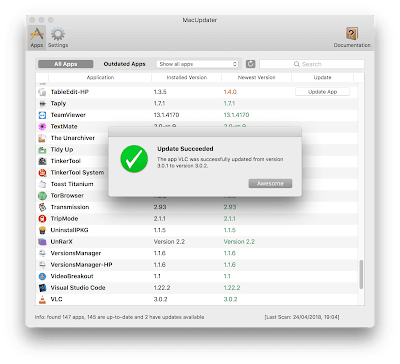Screen dimensions: 400x364
Task: Open the Show all apps dropdown
Action: point(197,64)
